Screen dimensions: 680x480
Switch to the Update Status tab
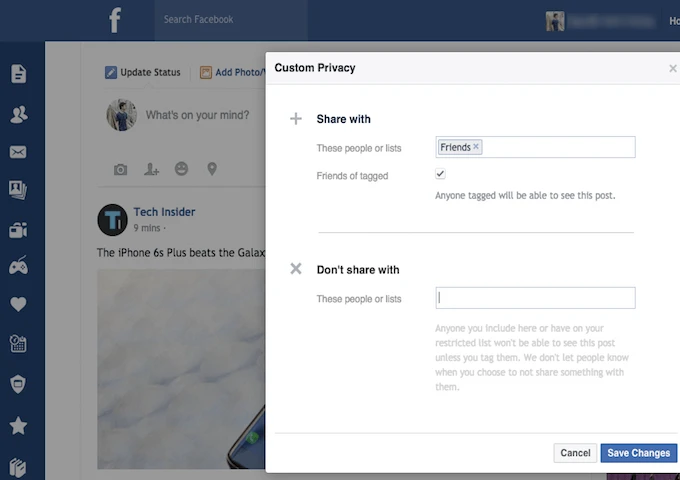pyautogui.click(x=143, y=72)
